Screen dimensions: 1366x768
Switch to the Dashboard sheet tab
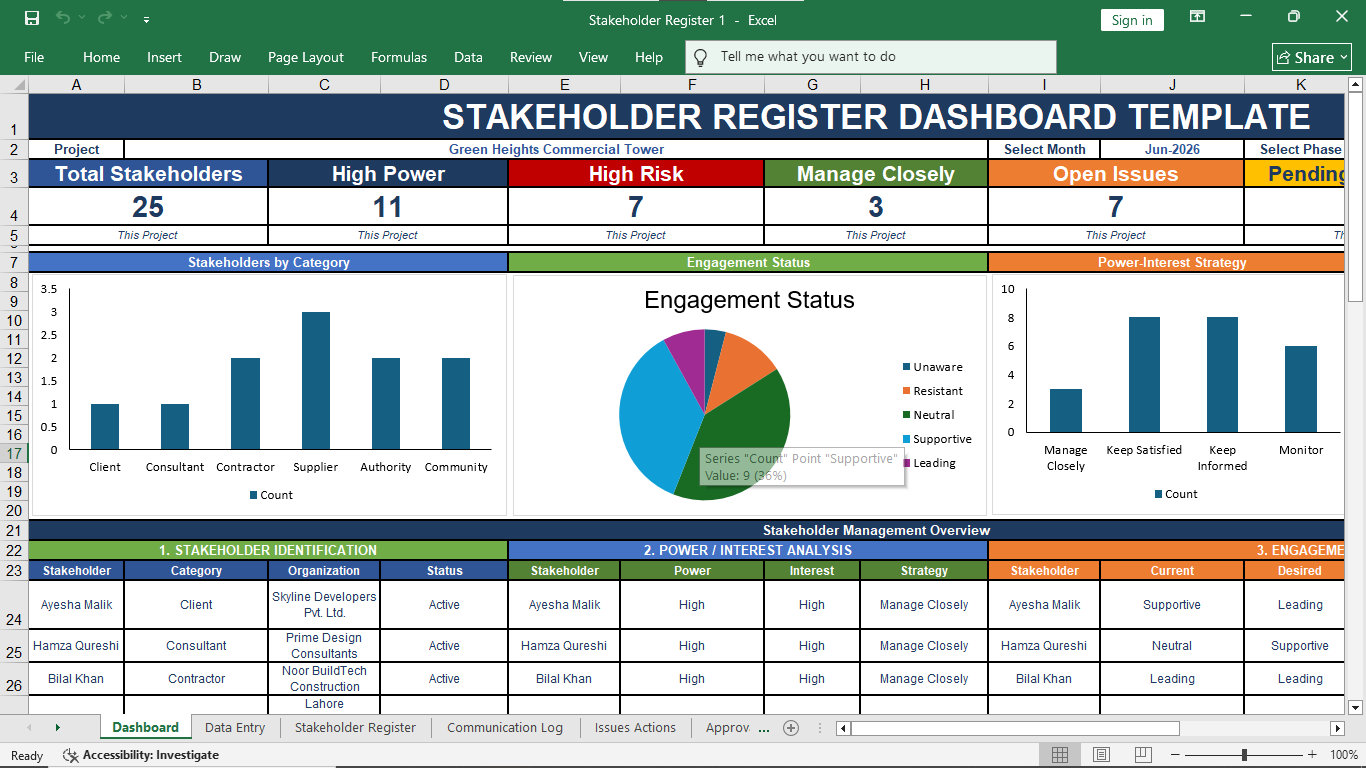pos(145,728)
